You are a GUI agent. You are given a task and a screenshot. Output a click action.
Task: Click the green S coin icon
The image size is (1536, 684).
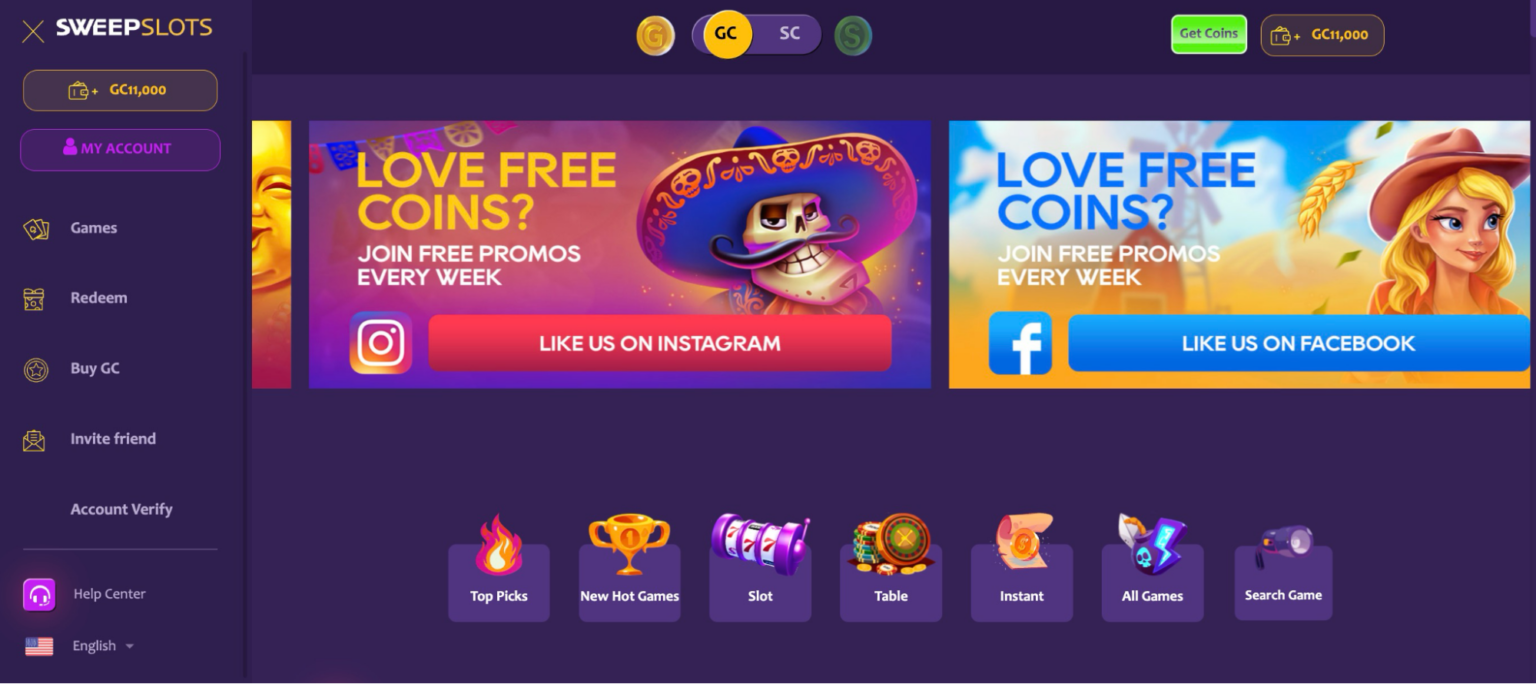tap(853, 36)
